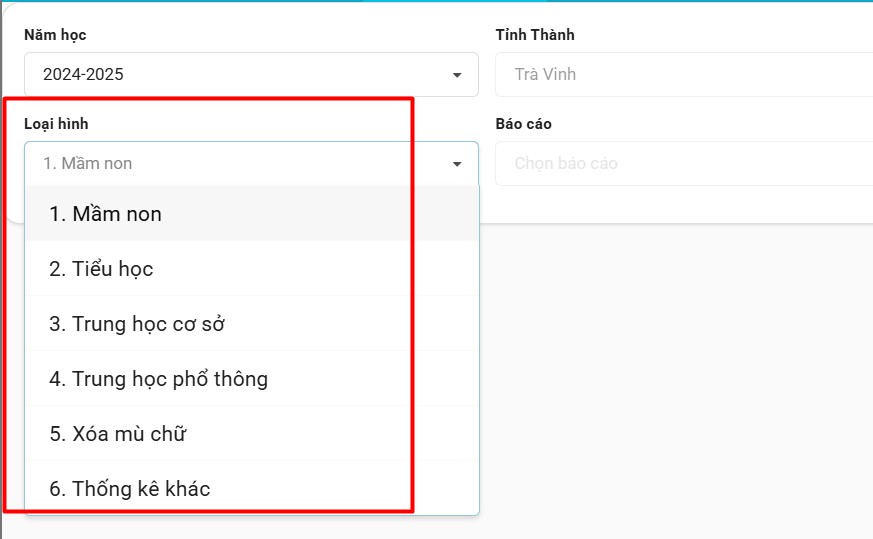Collapse the Loại hình dropdown arrow

pos(457,164)
